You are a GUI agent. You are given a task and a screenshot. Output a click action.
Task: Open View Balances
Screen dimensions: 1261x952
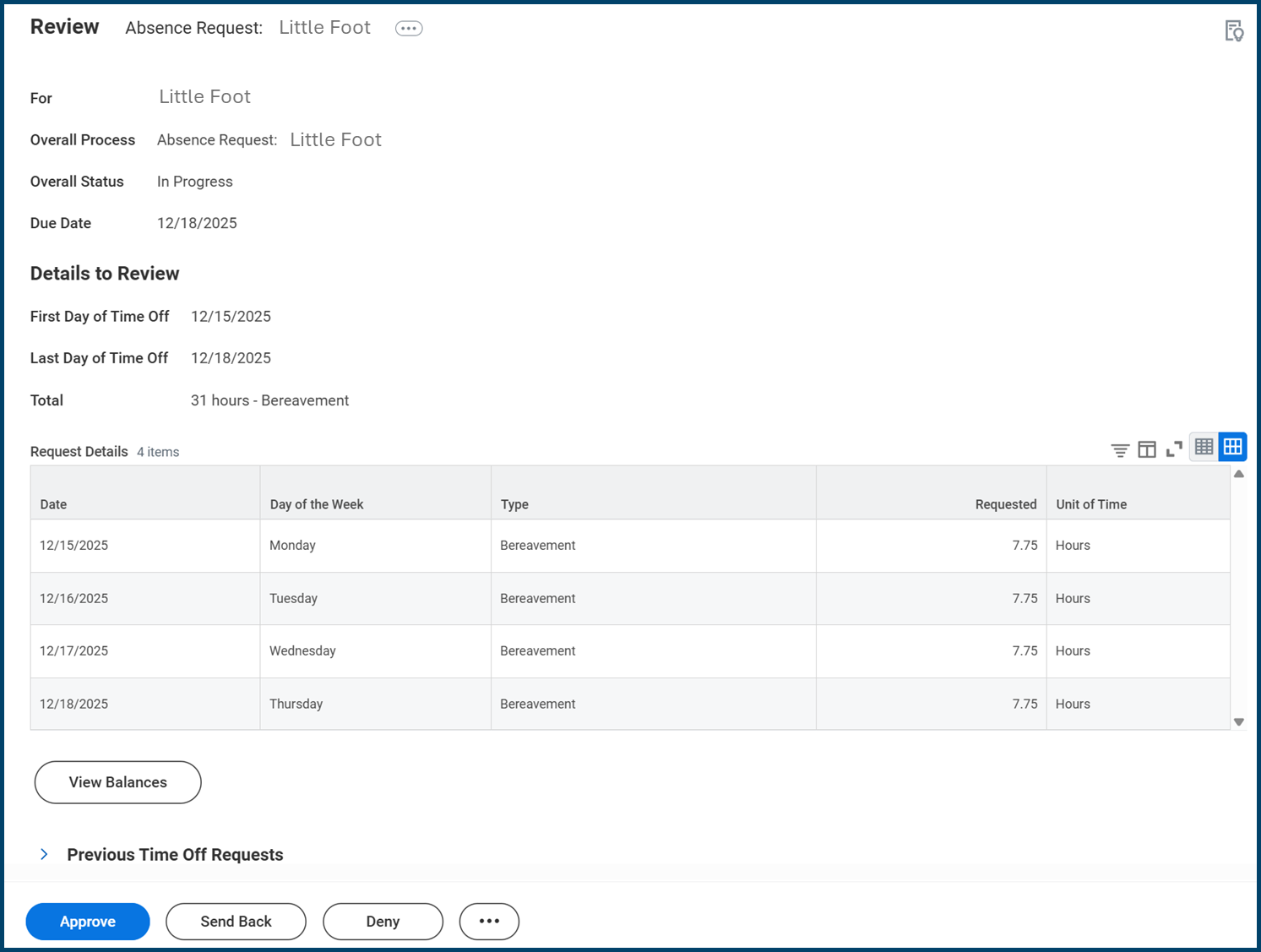point(117,782)
